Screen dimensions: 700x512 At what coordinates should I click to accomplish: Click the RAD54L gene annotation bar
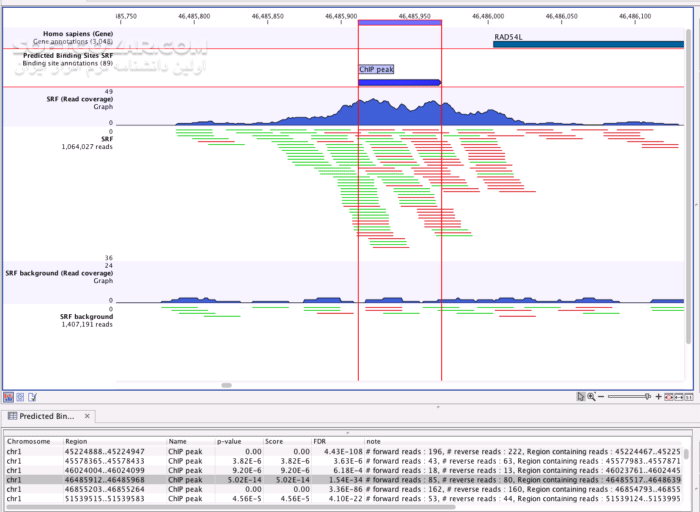point(588,44)
